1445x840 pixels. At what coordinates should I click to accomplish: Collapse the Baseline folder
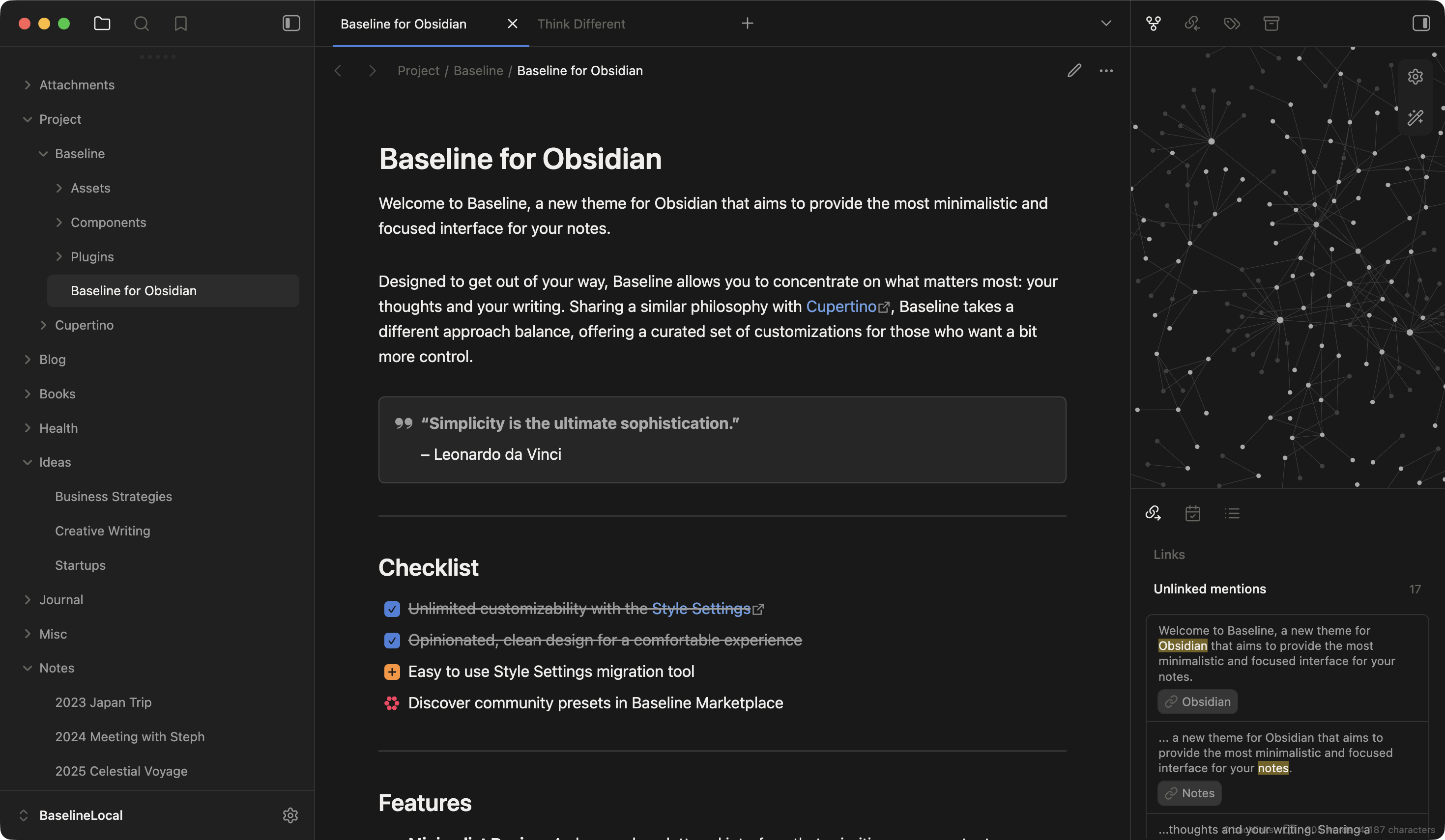click(43, 154)
